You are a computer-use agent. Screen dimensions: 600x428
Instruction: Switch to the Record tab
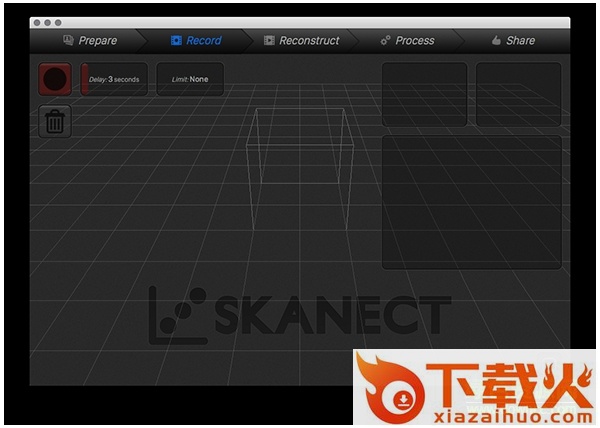[196, 41]
